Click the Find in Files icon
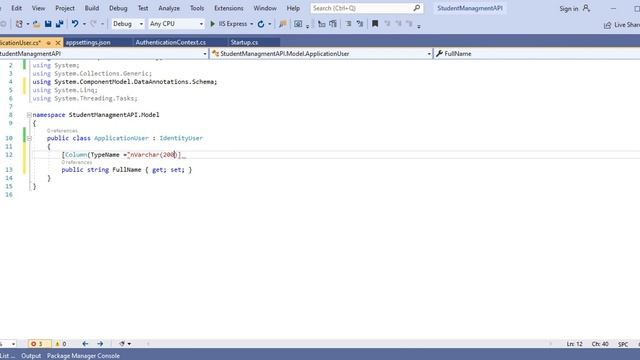This screenshot has height=360, width=640. click(x=282, y=24)
